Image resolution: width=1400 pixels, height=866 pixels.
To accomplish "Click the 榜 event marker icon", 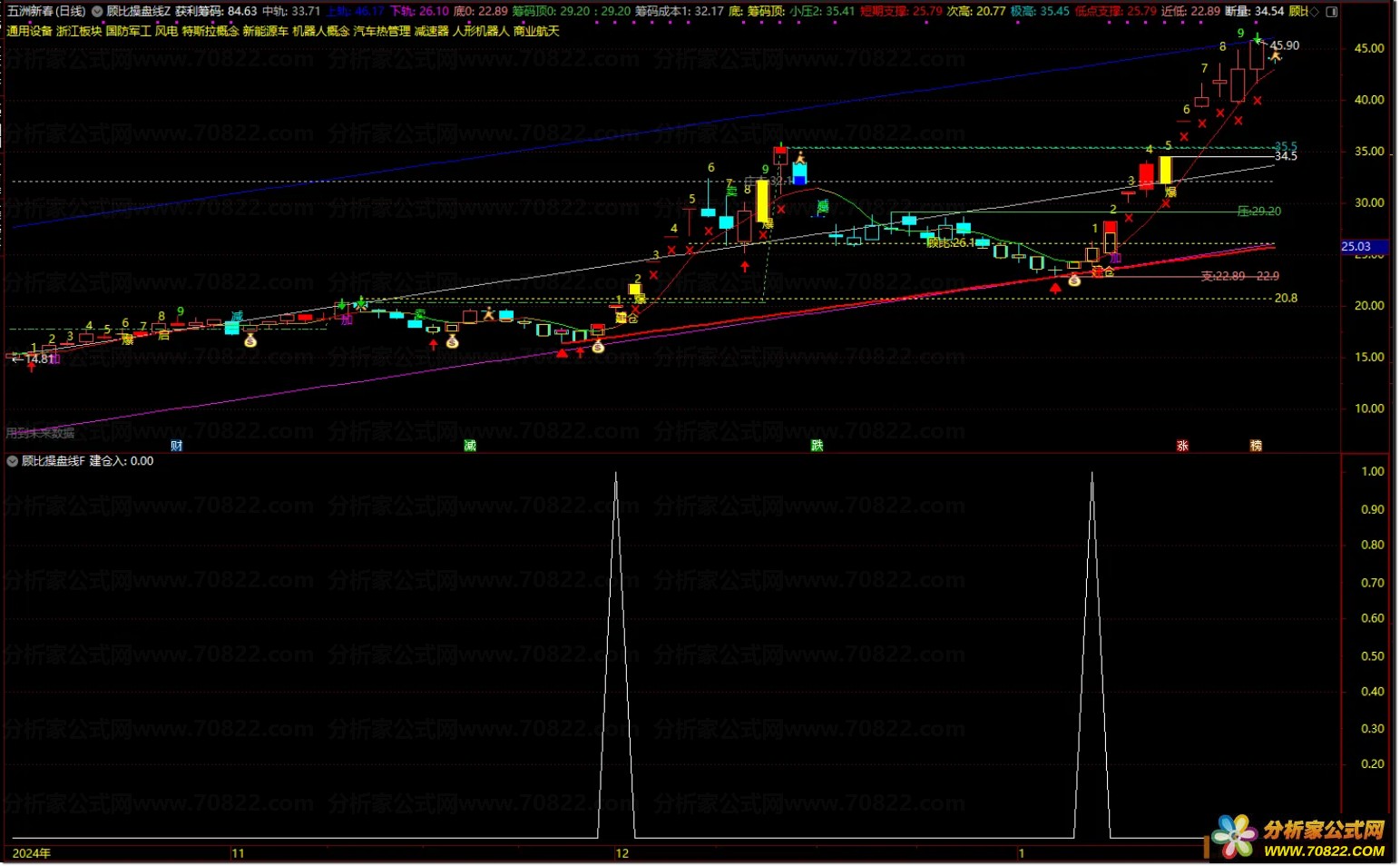I will 1256,446.
